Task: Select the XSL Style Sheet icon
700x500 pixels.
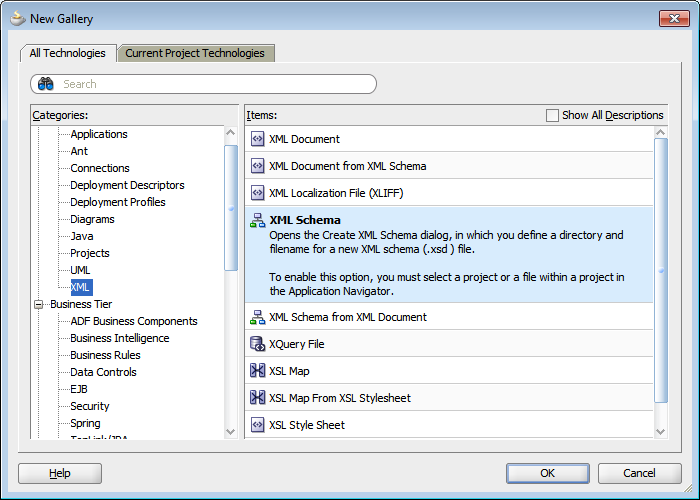Action: 258,425
